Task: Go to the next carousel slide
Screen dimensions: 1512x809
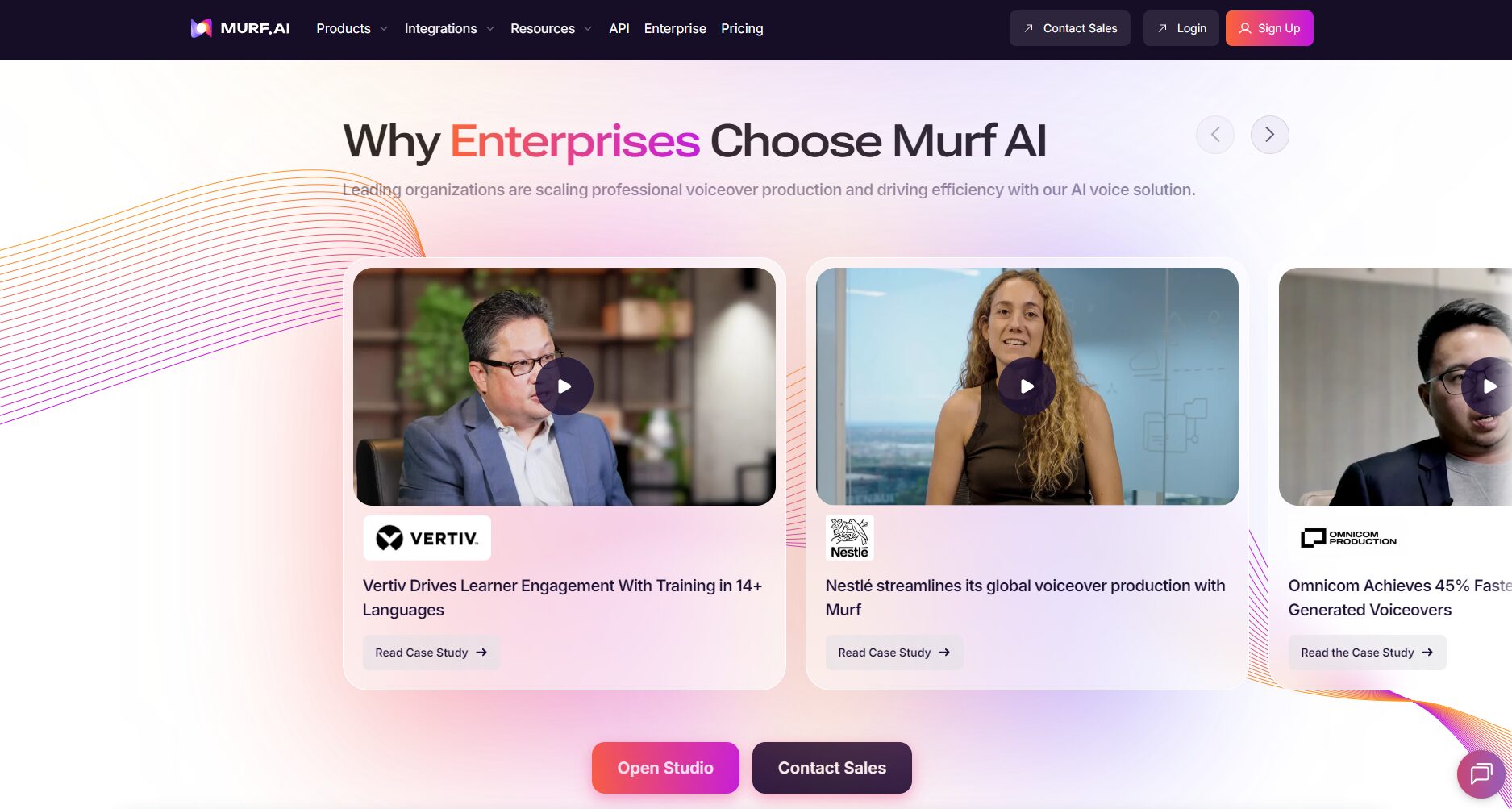Action: click(x=1269, y=135)
